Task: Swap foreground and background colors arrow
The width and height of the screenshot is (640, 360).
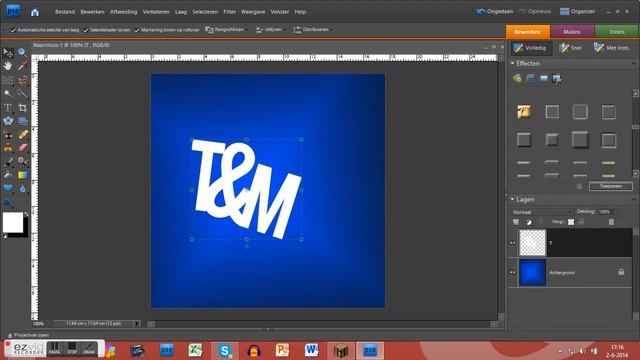Action: [26, 213]
